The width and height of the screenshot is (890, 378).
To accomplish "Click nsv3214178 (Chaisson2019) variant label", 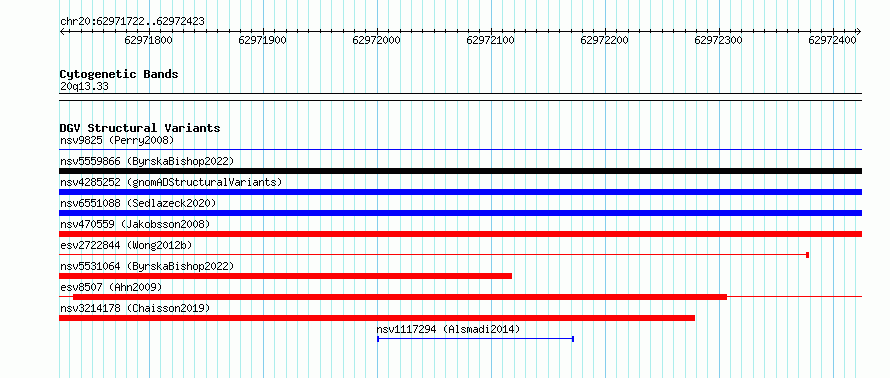I will pyautogui.click(x=135, y=308).
